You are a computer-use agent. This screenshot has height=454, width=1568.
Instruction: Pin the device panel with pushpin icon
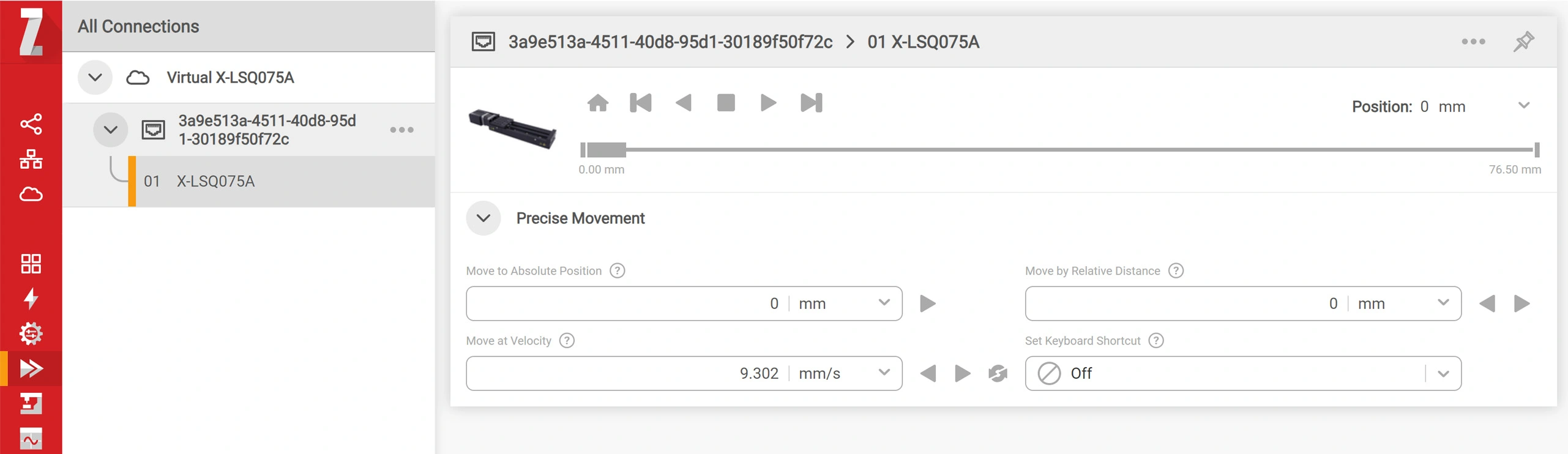(x=1523, y=42)
